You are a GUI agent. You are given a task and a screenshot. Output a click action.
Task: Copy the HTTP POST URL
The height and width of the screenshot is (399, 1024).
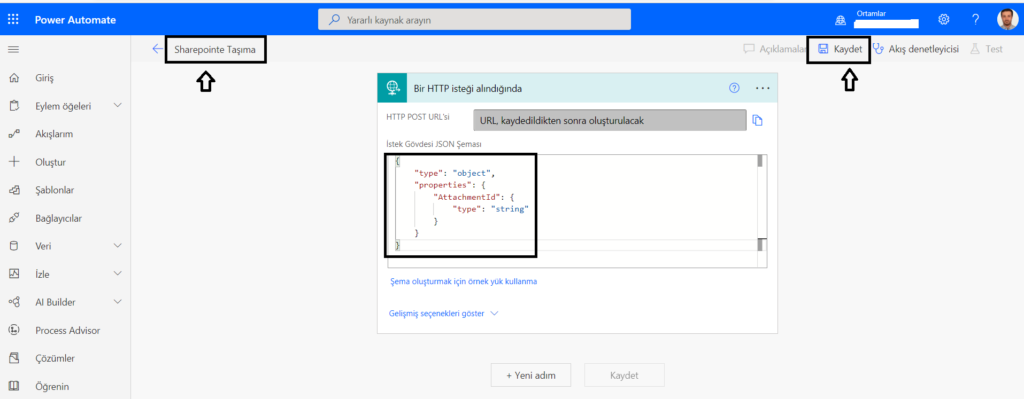(758, 120)
